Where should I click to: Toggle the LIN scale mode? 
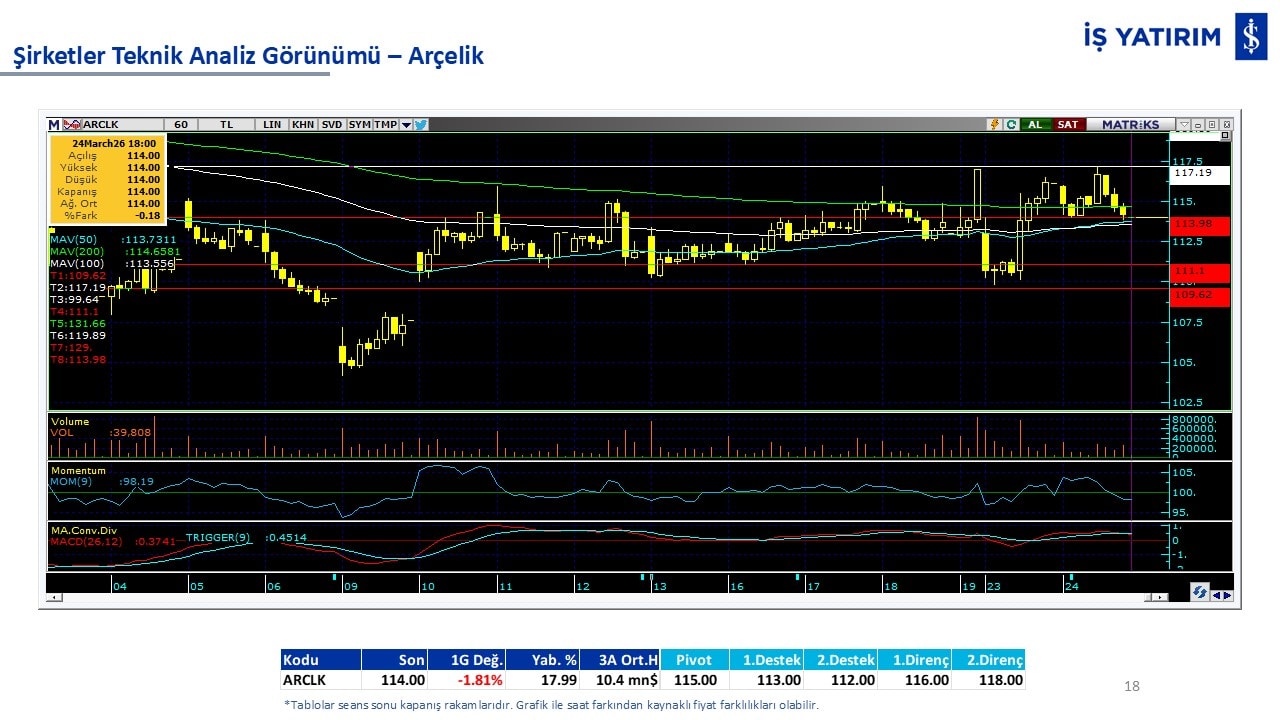pos(272,125)
